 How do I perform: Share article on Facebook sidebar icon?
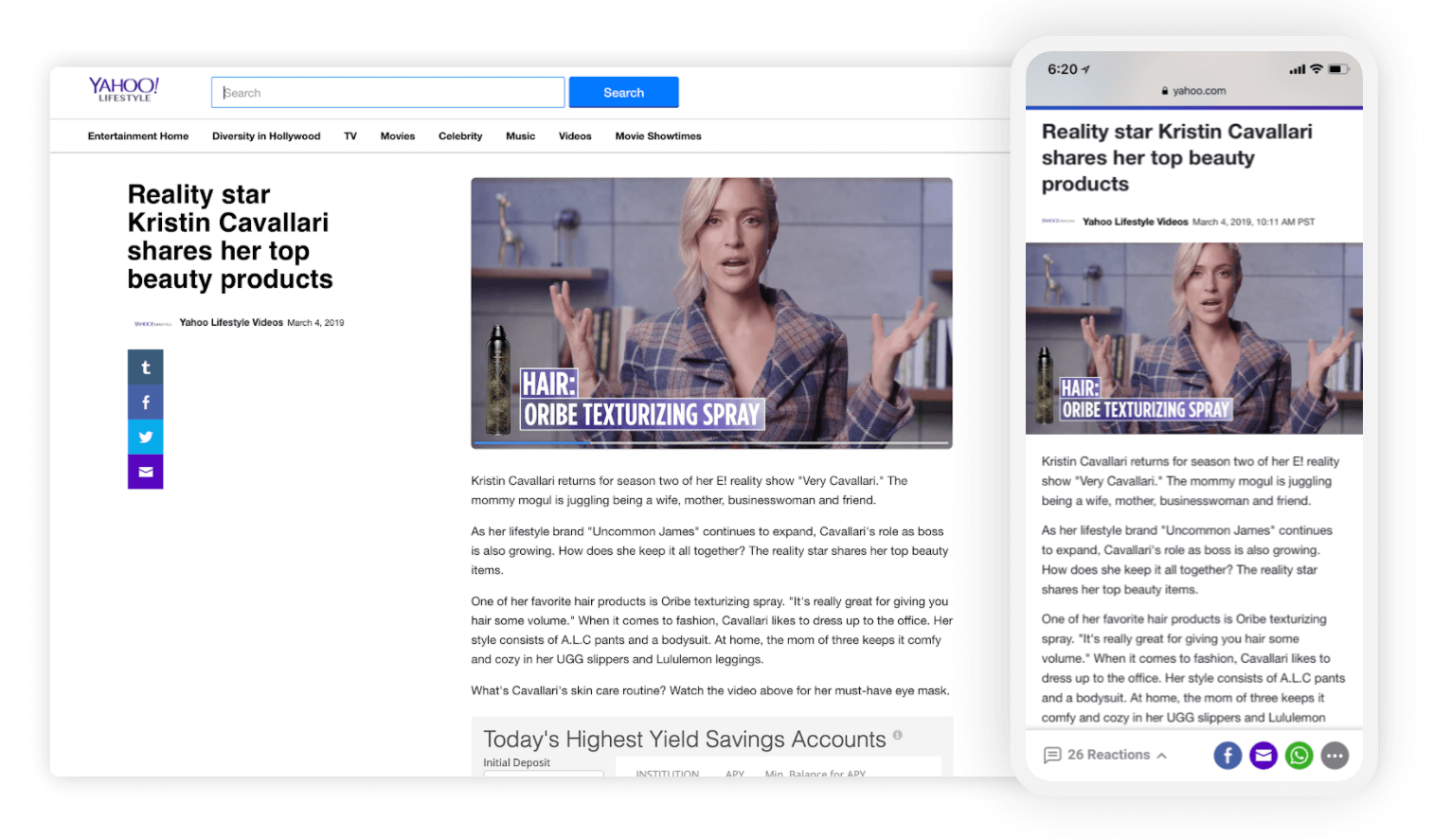point(146,402)
